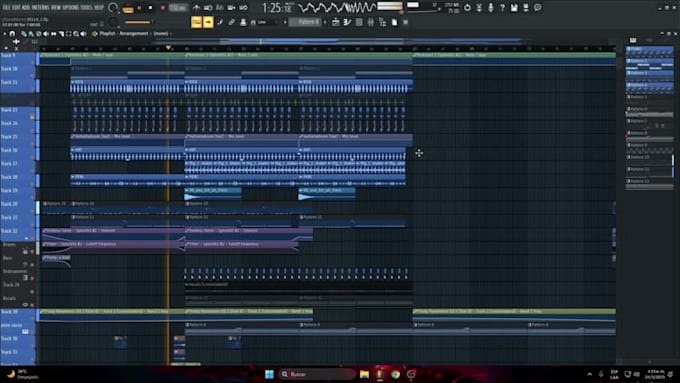Click the Buscar taskbar search box
This screenshot has height=383, width=680.
[x=317, y=374]
